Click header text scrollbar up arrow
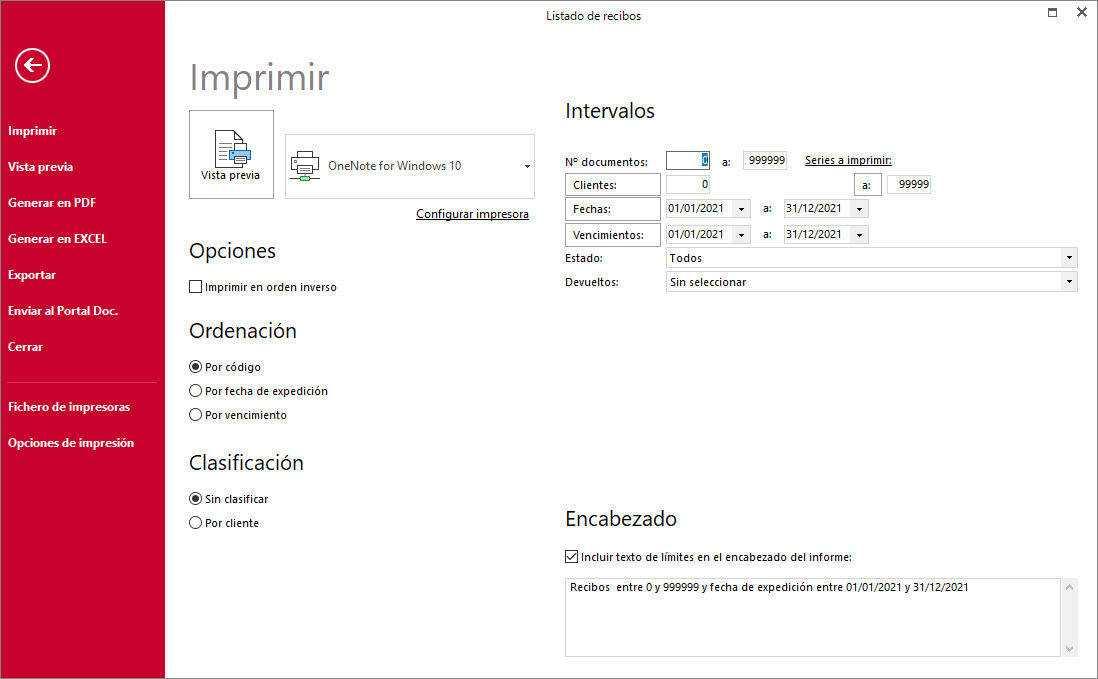The width and height of the screenshot is (1098, 679). (1069, 587)
